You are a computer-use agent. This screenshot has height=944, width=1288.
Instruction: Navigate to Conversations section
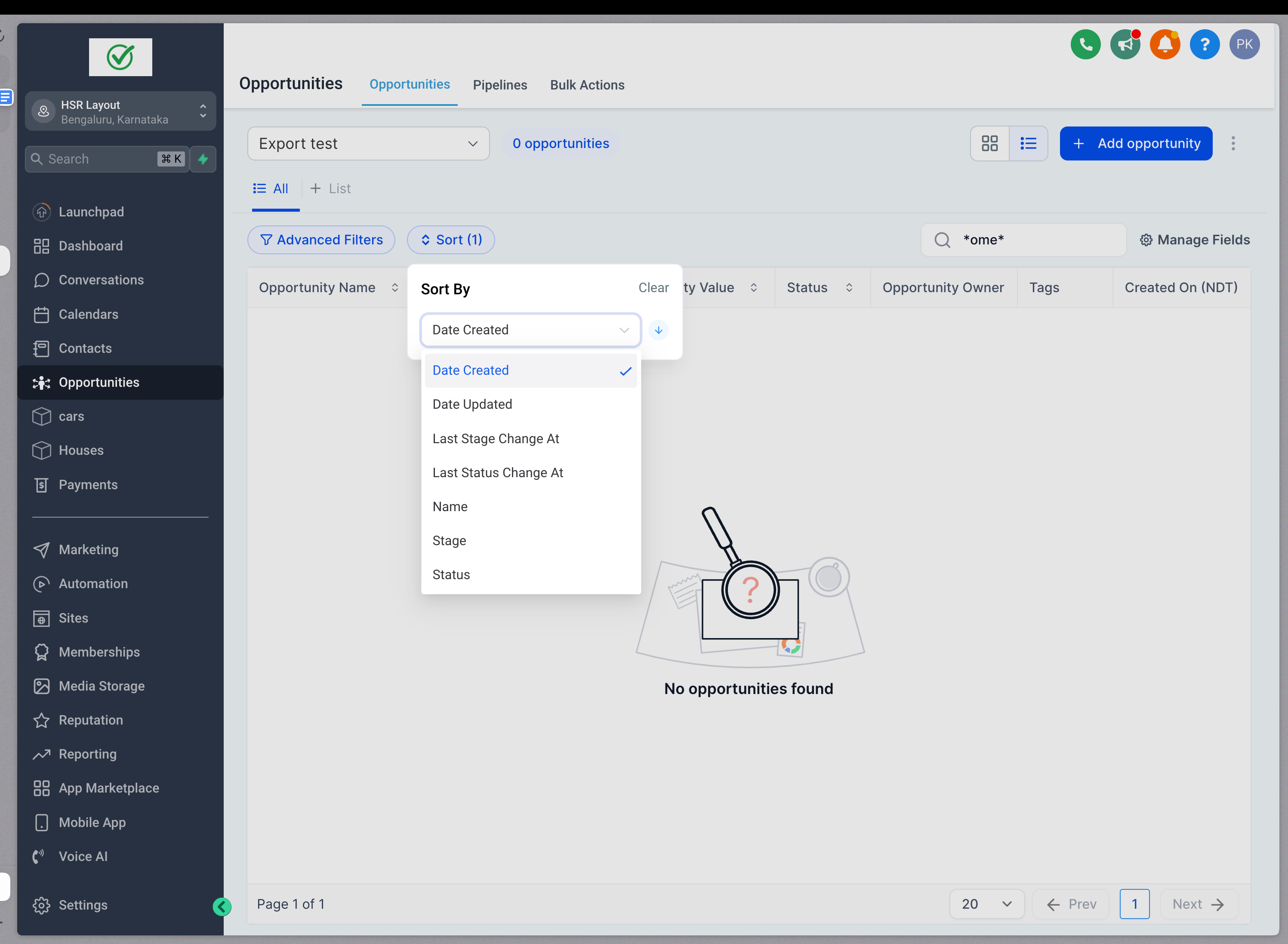101,279
